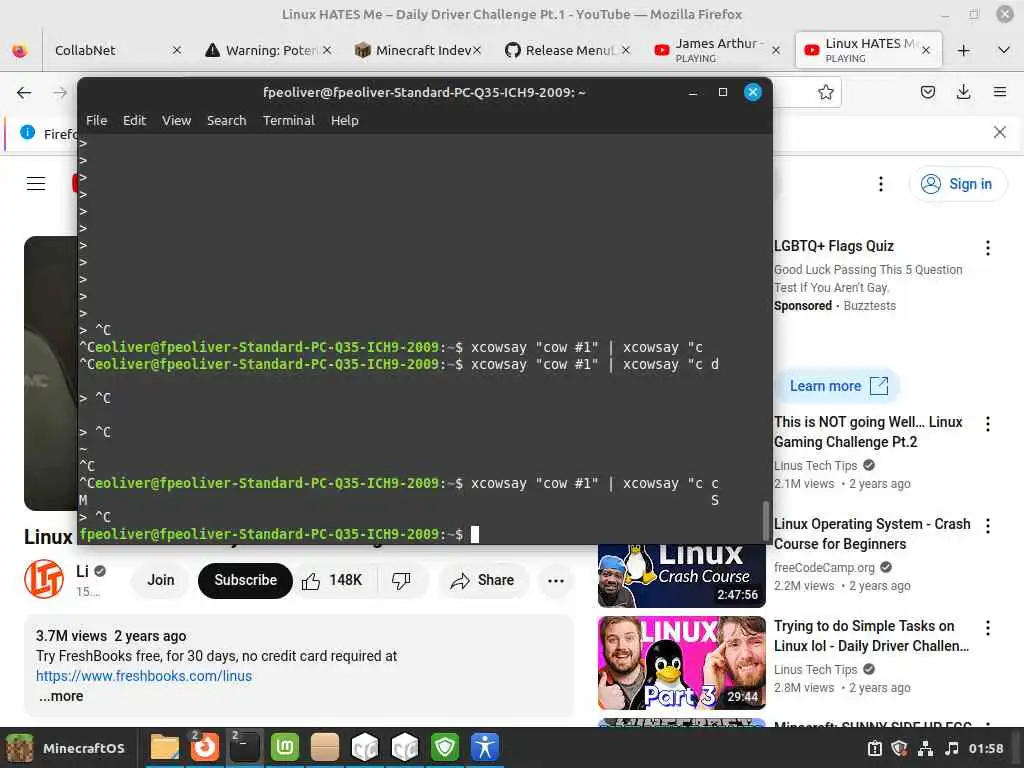Image resolution: width=1024 pixels, height=768 pixels.
Task: Open the terminal Edit menu
Action: pyautogui.click(x=134, y=120)
